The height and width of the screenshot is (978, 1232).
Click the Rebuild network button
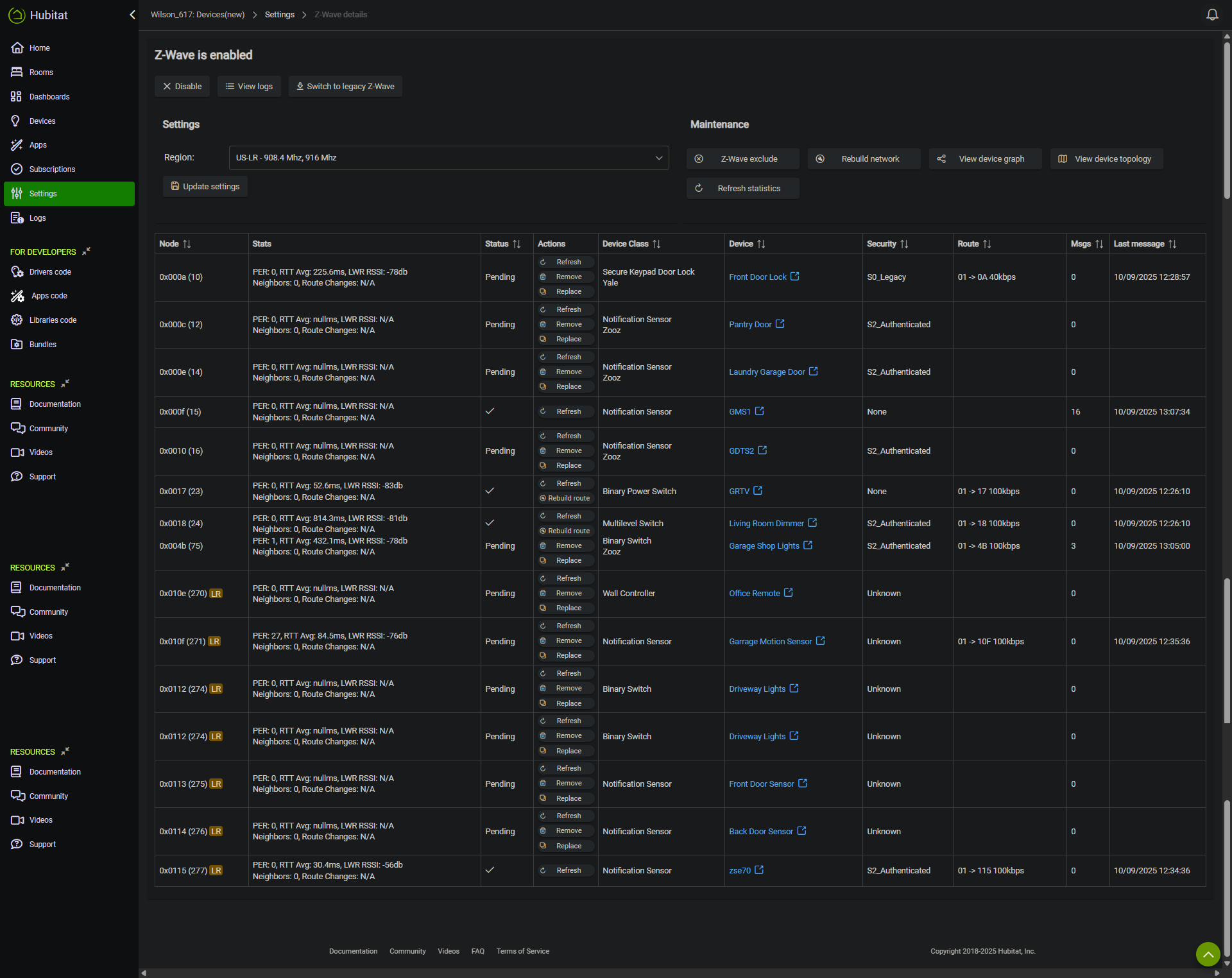coord(864,159)
